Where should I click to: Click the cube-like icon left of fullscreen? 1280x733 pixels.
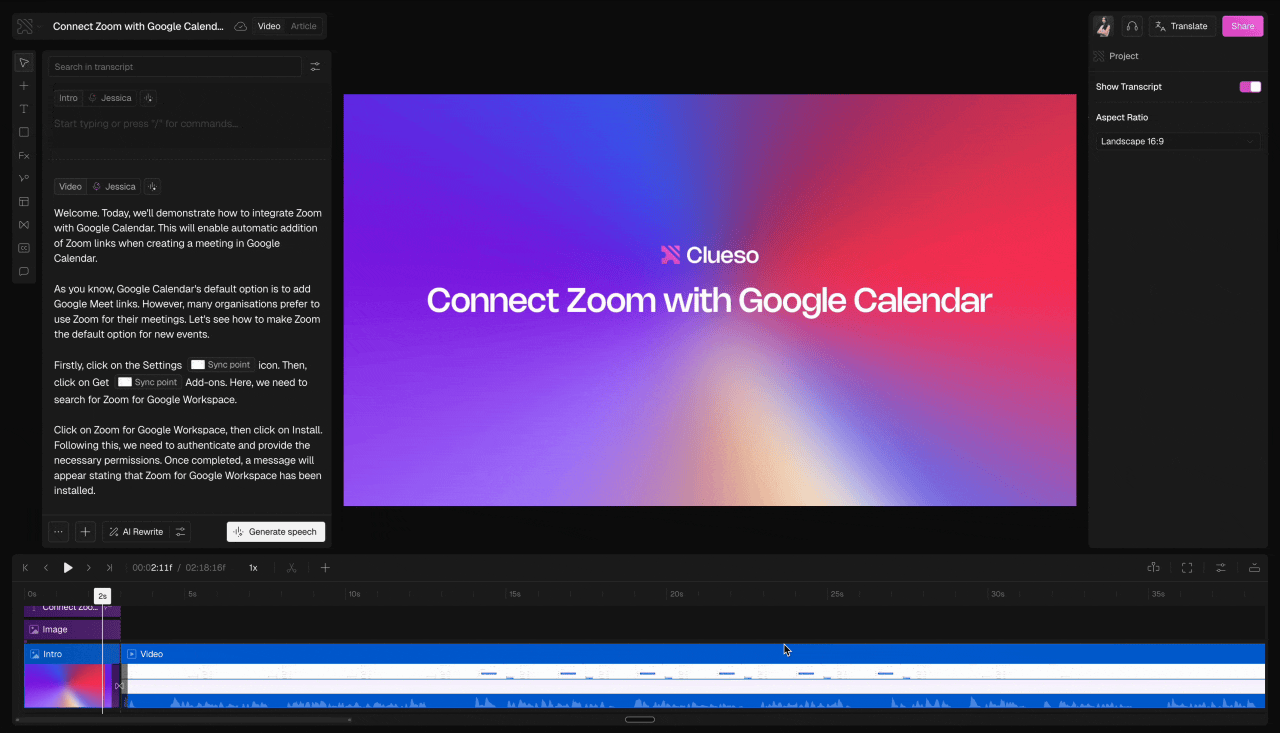(1153, 568)
